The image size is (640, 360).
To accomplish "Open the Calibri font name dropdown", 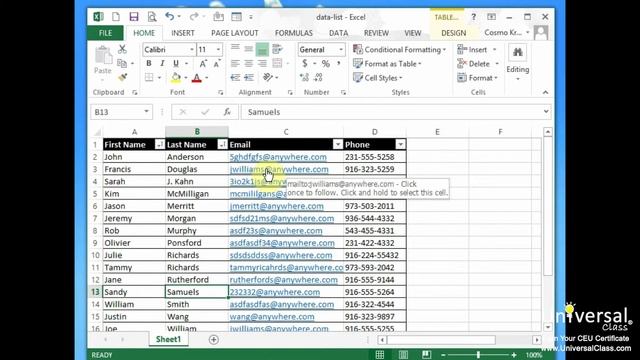I will pyautogui.click(x=192, y=50).
